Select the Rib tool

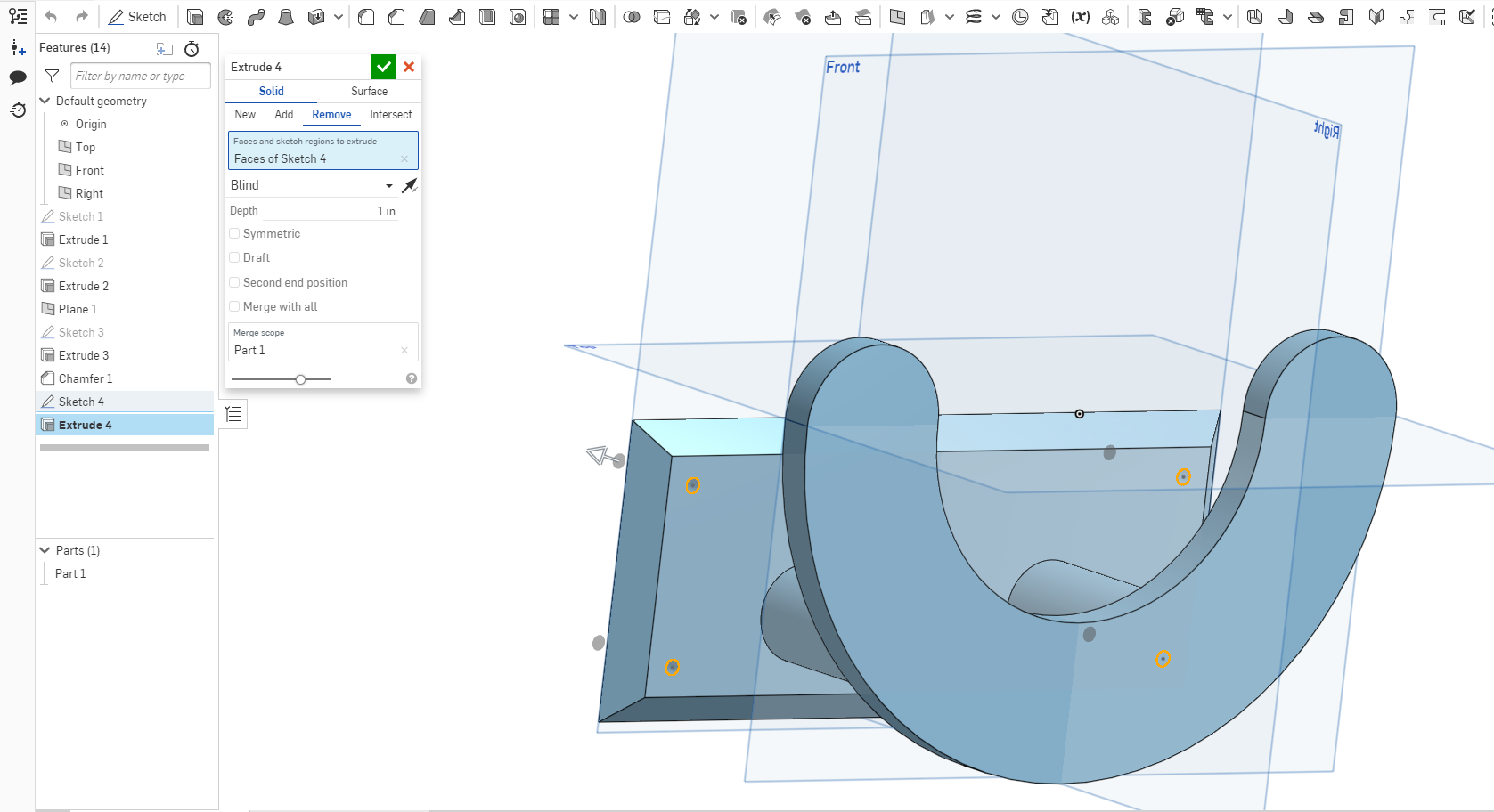tap(457, 17)
